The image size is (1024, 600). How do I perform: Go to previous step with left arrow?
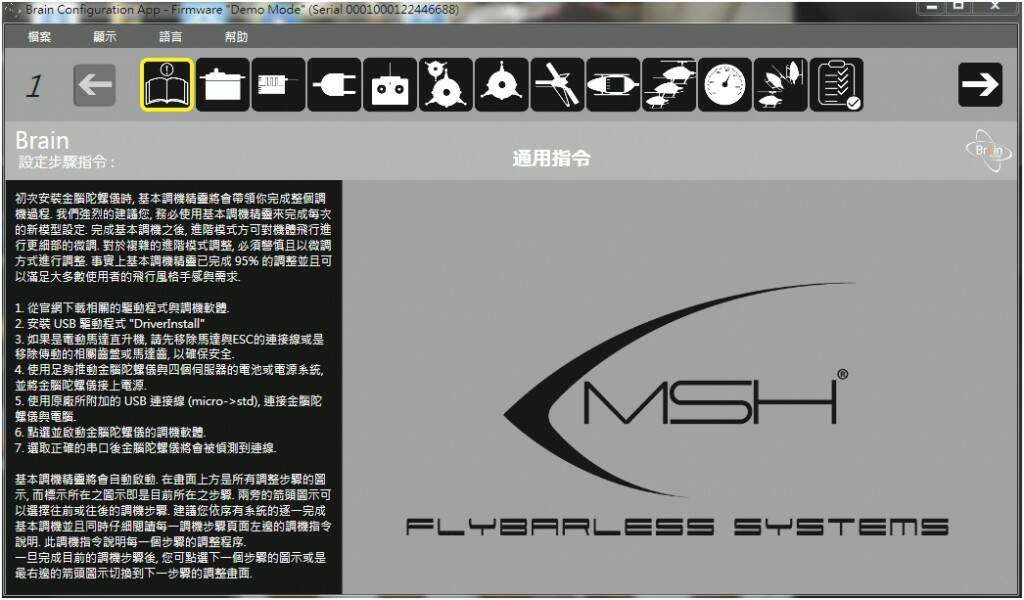click(x=95, y=85)
